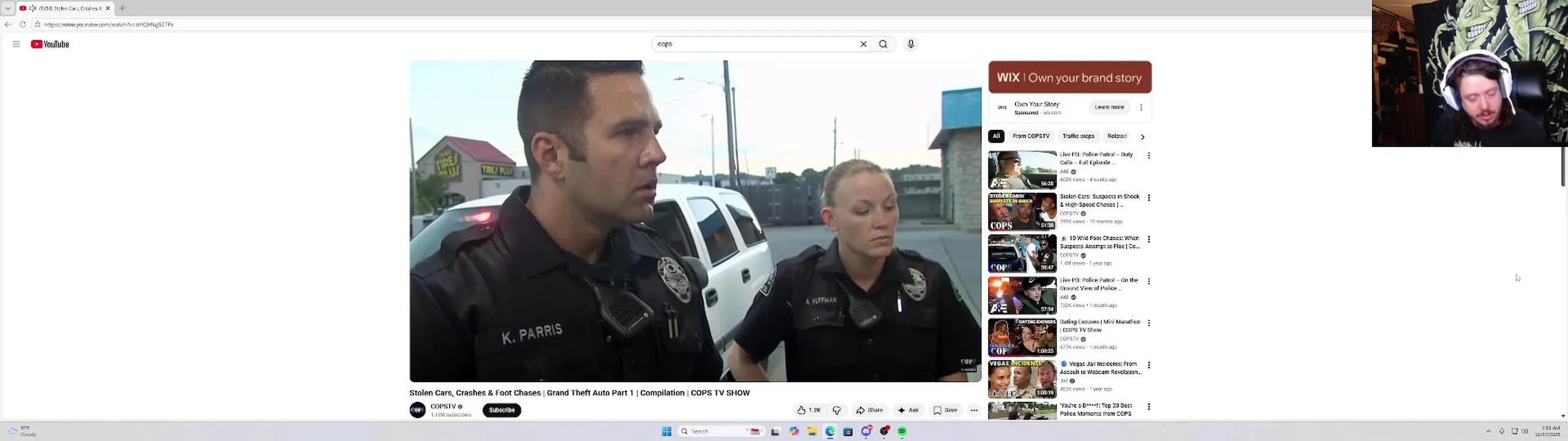Select the Related chip
The width and height of the screenshot is (1568, 441).
click(x=1117, y=136)
